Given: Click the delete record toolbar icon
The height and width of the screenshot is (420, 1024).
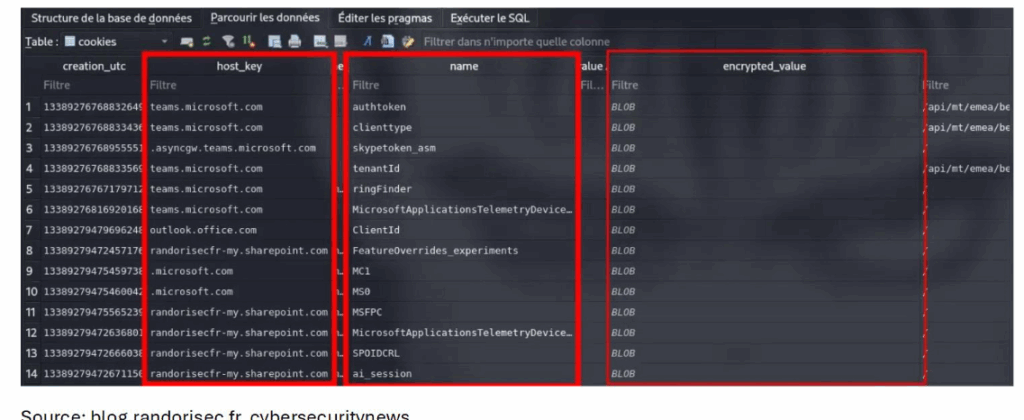Looking at the screenshot, I should (x=340, y=42).
